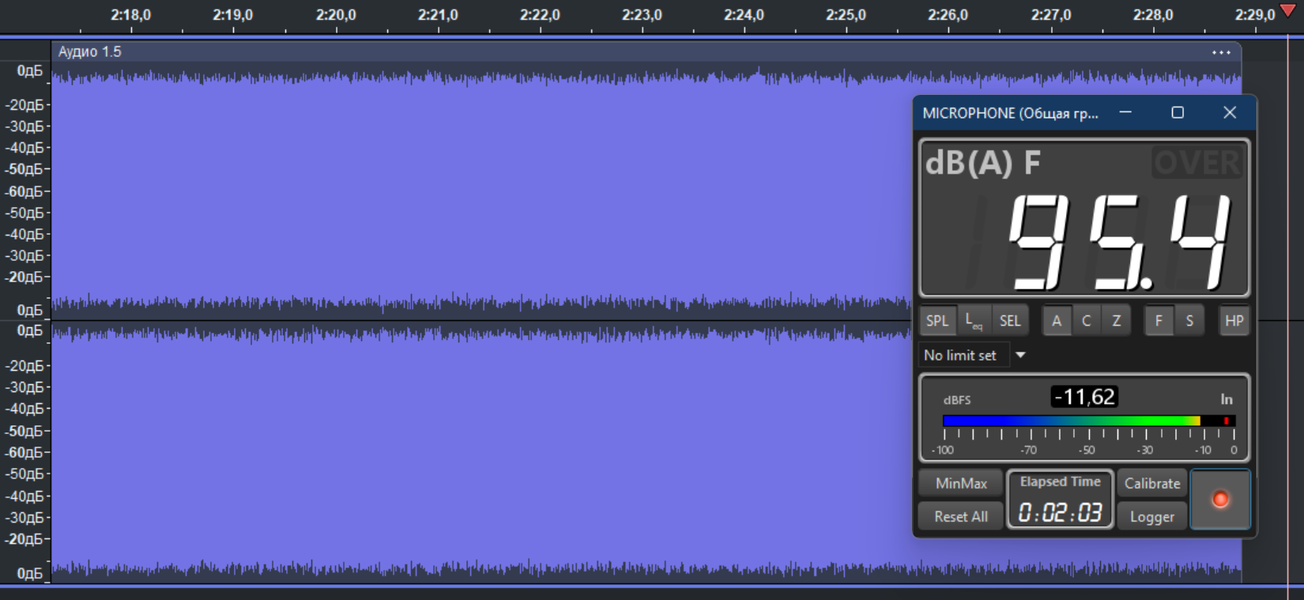The image size is (1304, 600).
Task: Enable Slow (S) time weighting
Action: click(x=1189, y=321)
